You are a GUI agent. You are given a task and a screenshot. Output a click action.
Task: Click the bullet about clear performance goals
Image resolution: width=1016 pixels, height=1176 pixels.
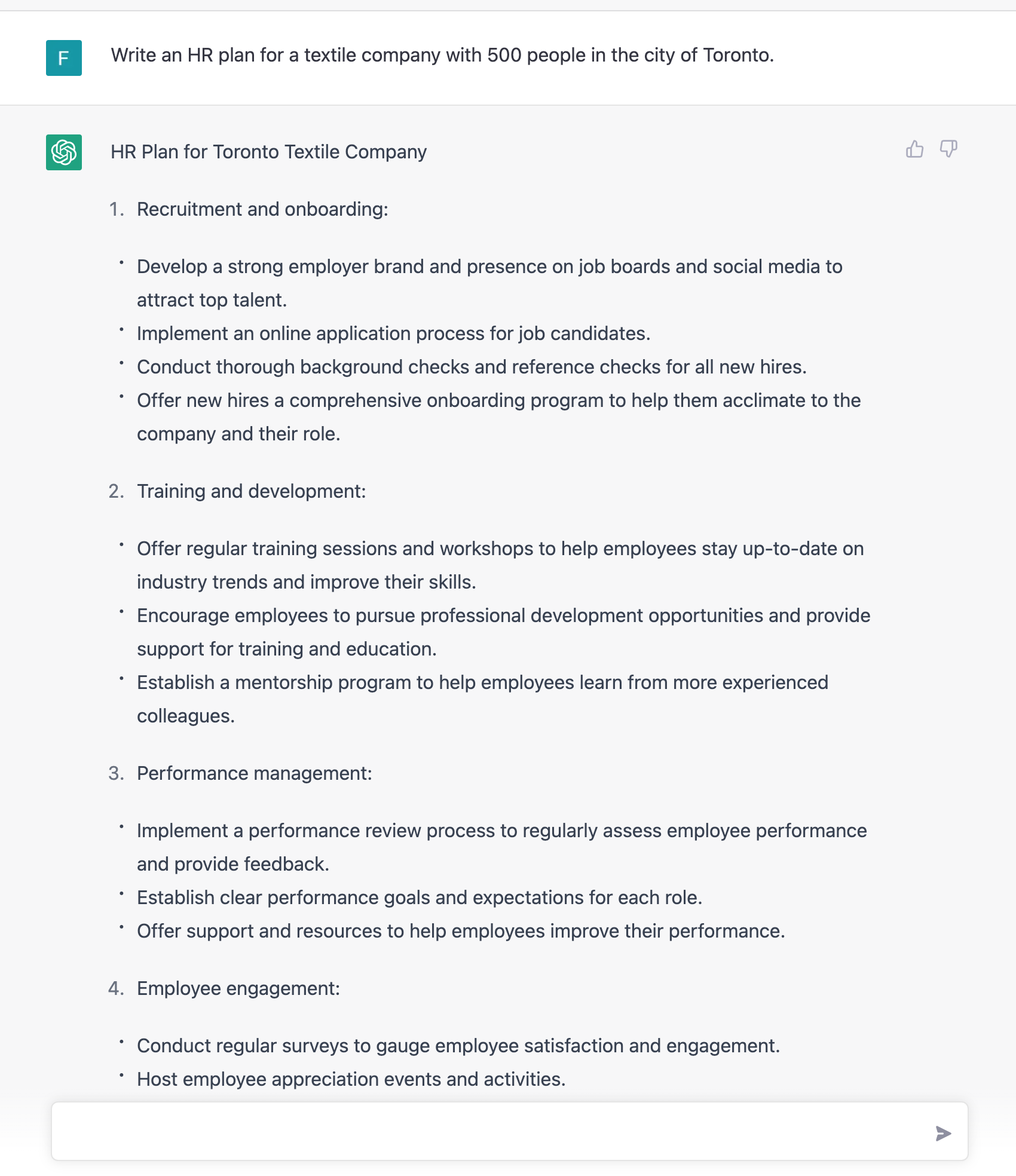point(419,898)
